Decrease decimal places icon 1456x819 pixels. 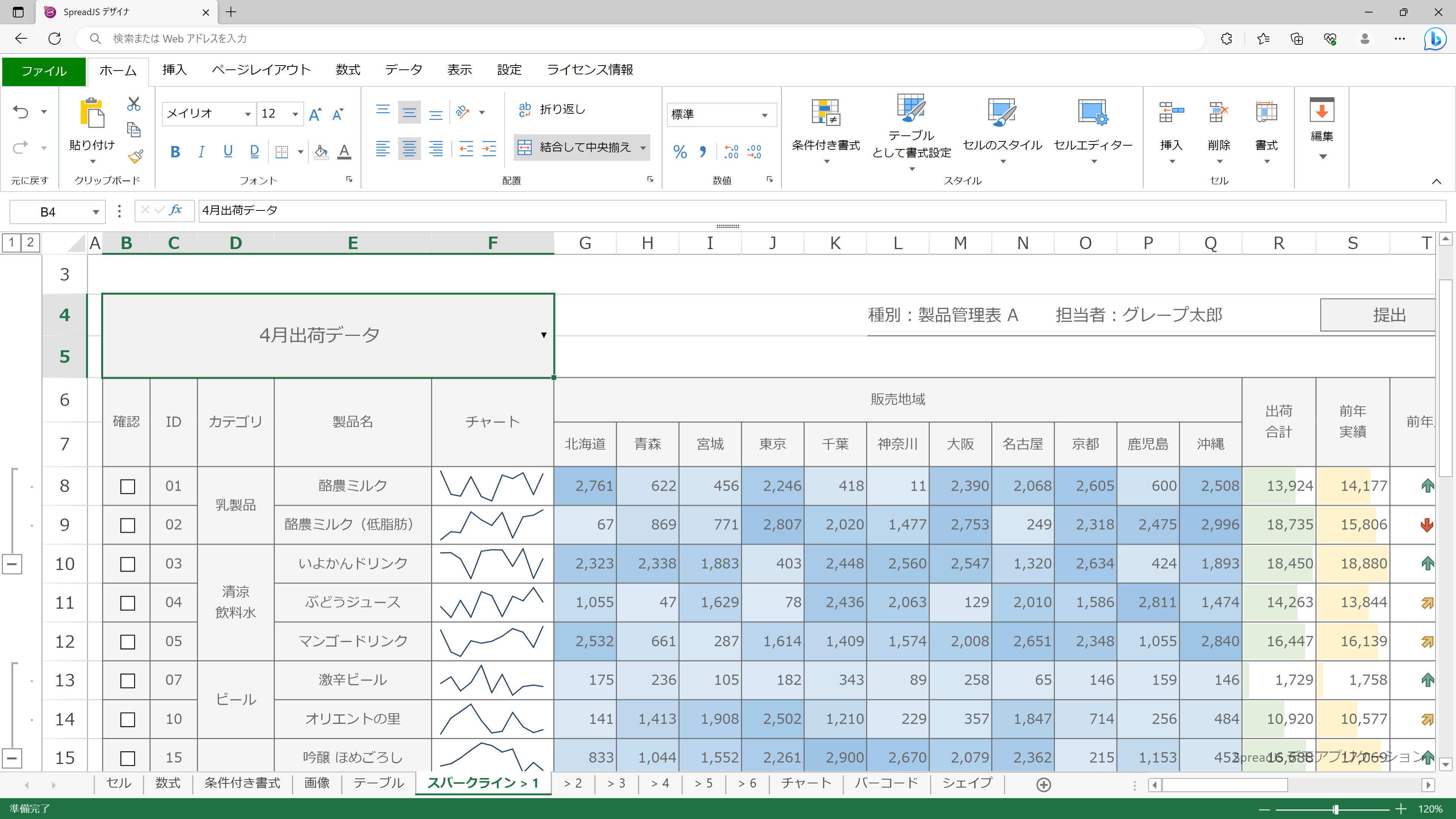[754, 152]
